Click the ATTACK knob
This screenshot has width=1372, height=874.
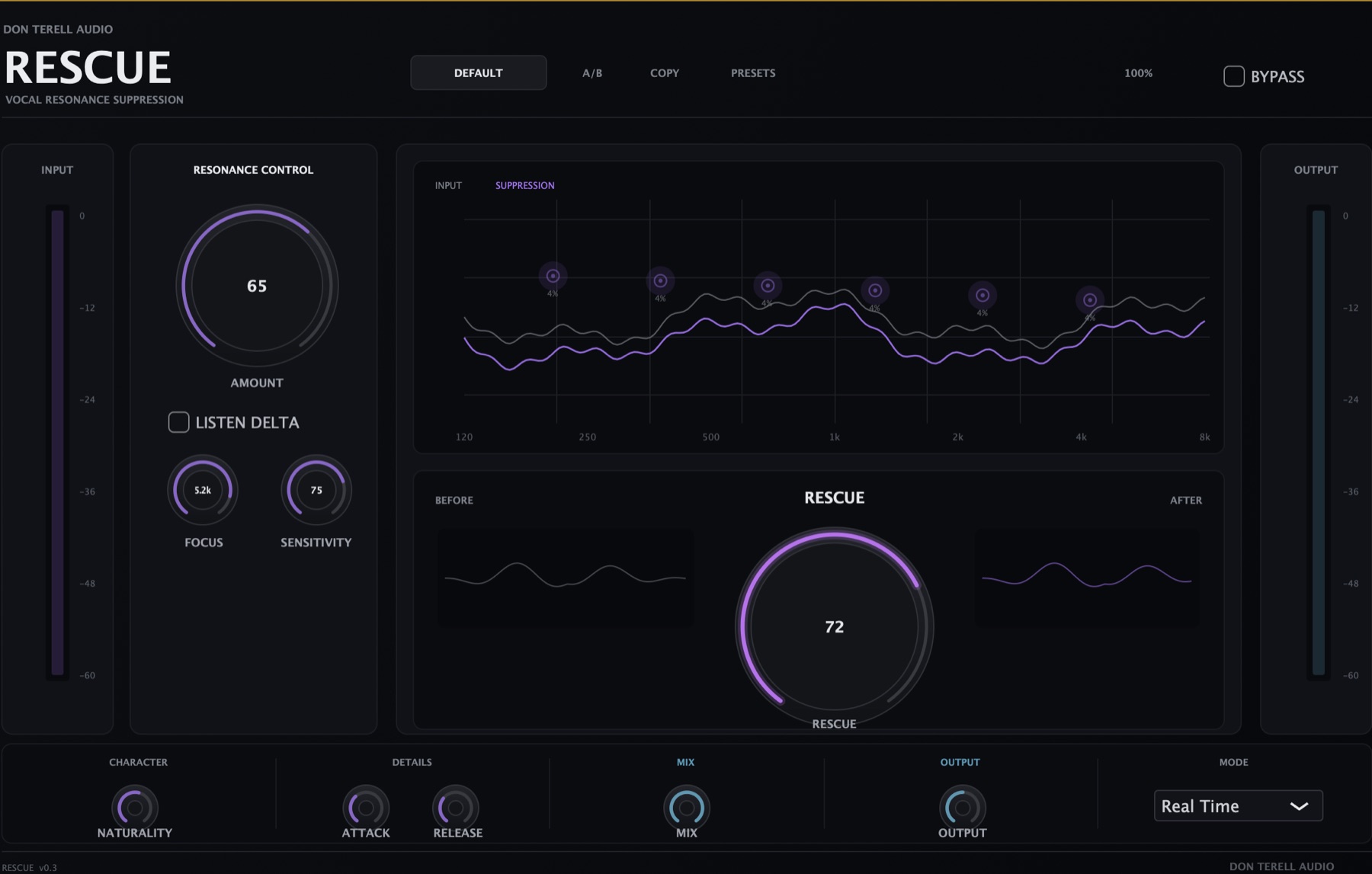[x=366, y=807]
